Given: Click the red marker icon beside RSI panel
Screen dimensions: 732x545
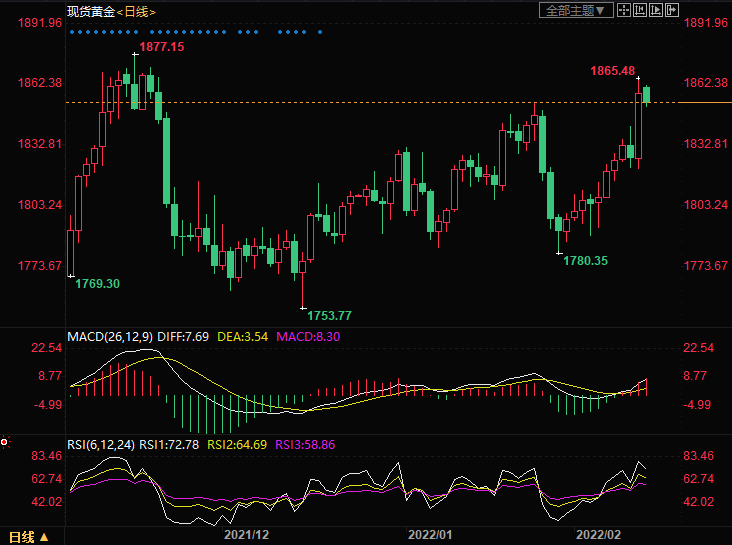Looking at the screenshot, I should point(5,441).
